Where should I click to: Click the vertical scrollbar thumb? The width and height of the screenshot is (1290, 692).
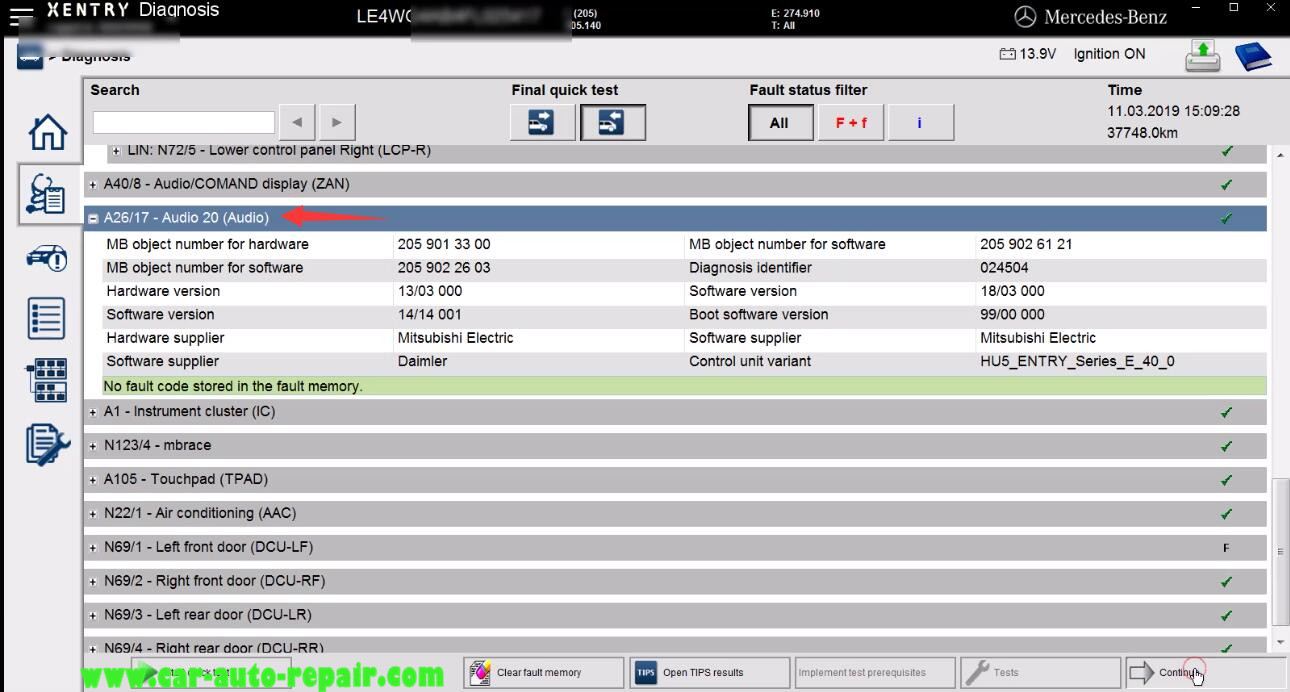pyautogui.click(x=1281, y=551)
